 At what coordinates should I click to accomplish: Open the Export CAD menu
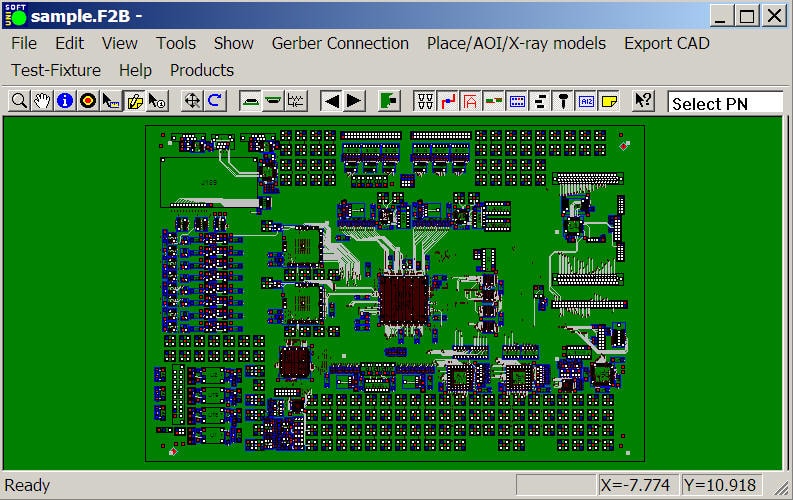[667, 43]
